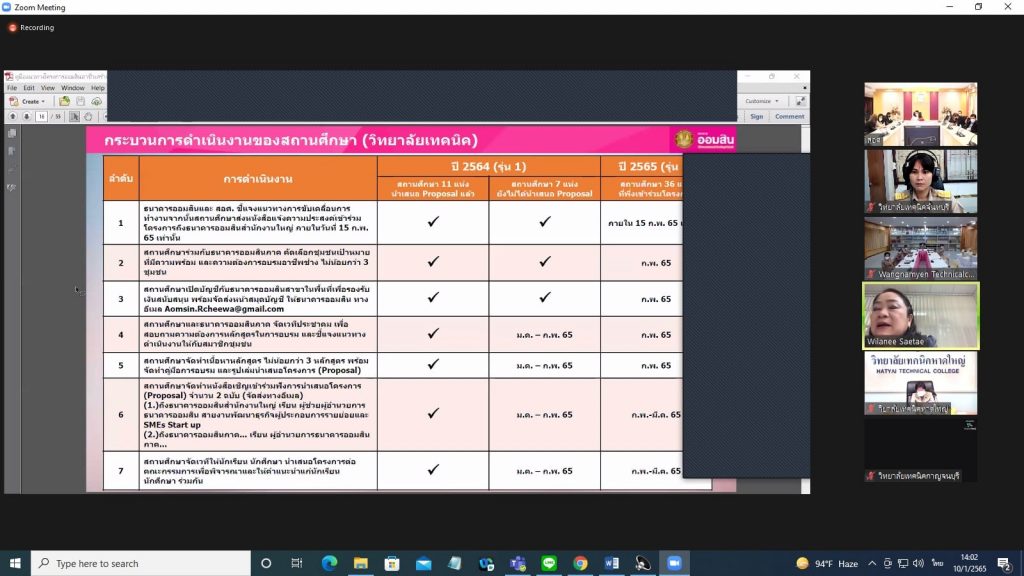Expand the Customize dropdown in the PDF toolbar
1024x576 pixels.
761,101
